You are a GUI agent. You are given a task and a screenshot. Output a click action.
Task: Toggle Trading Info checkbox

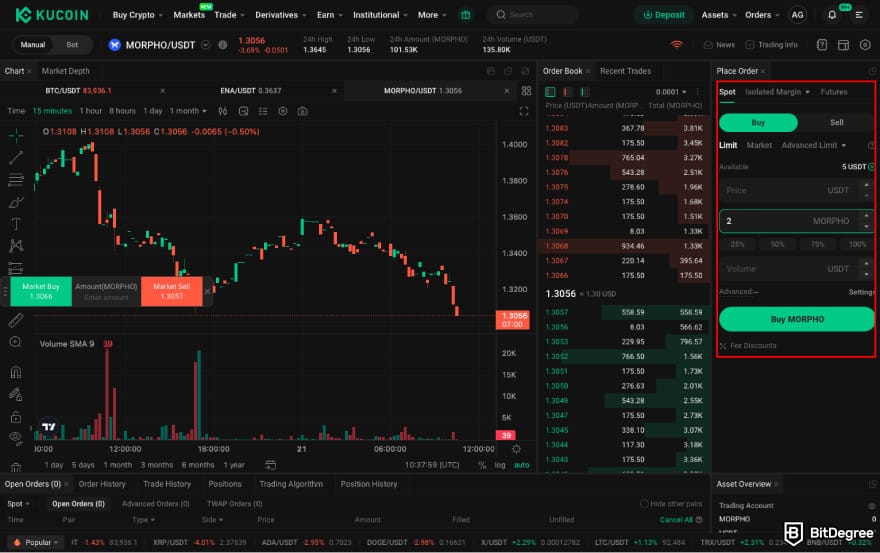750,45
